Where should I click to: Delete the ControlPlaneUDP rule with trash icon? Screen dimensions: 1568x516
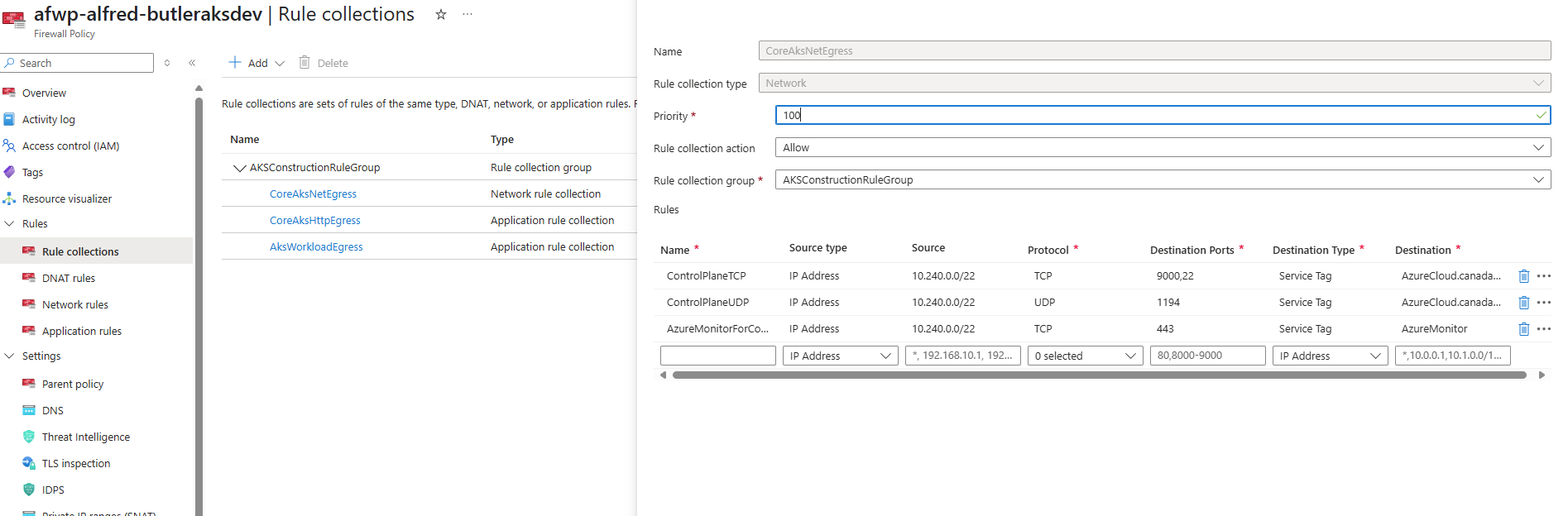[x=1524, y=303]
